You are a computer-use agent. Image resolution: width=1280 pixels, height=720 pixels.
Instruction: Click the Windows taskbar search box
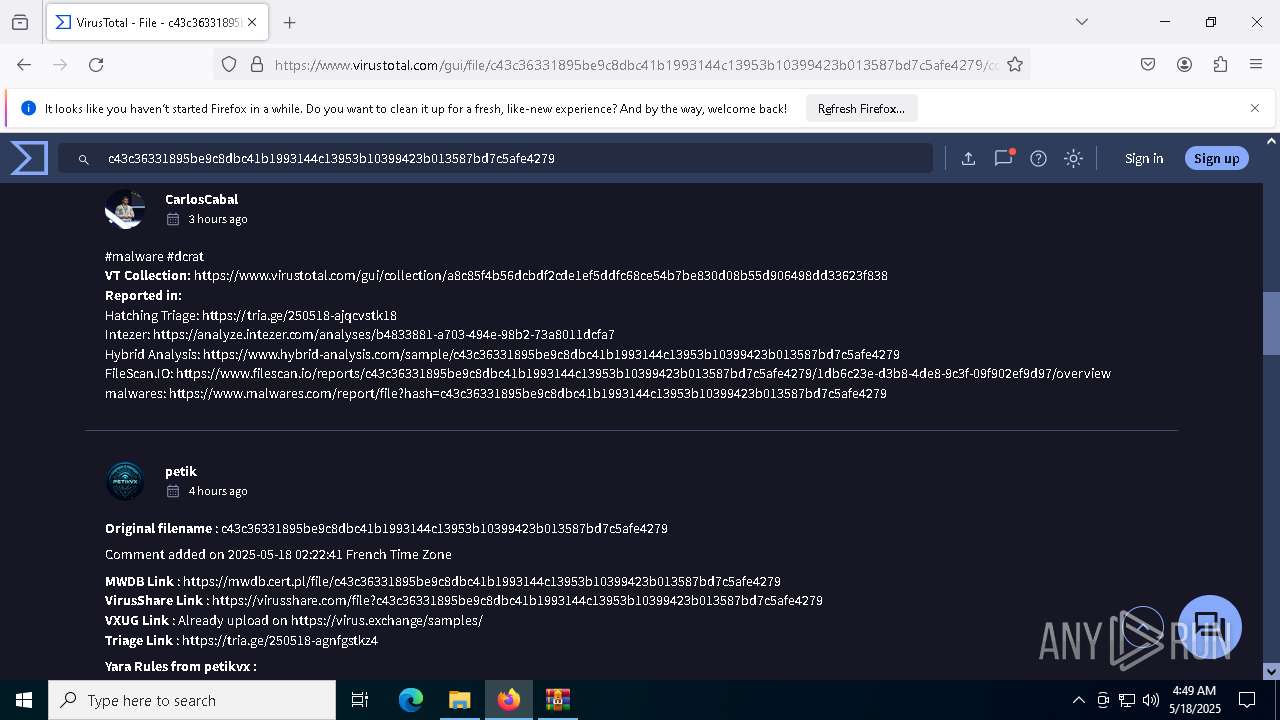[x=192, y=700]
